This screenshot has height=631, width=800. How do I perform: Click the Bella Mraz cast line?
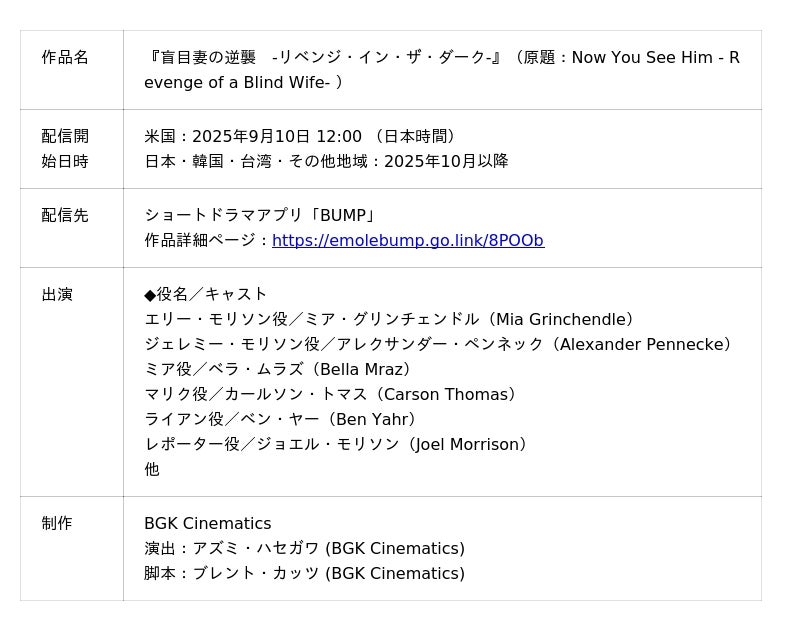click(281, 369)
